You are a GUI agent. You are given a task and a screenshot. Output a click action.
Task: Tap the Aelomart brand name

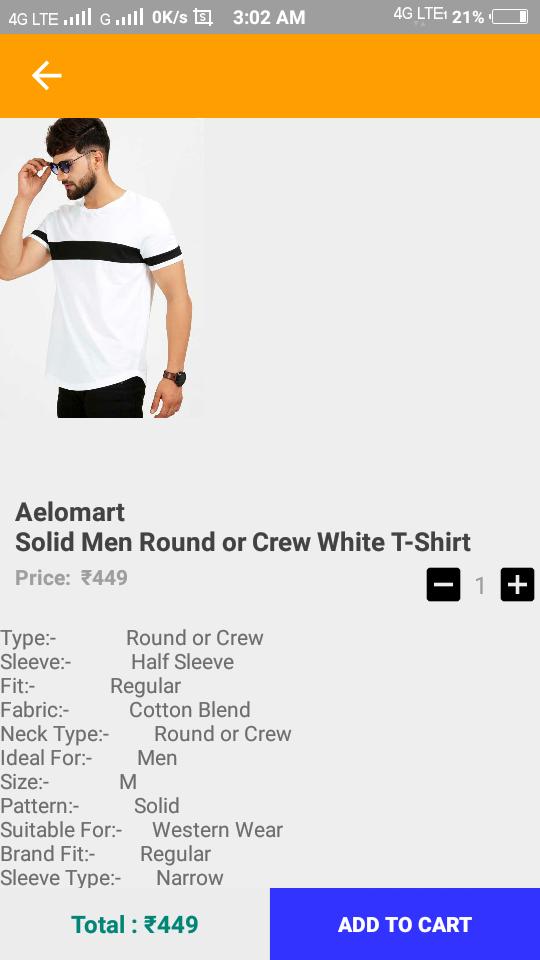pos(70,512)
